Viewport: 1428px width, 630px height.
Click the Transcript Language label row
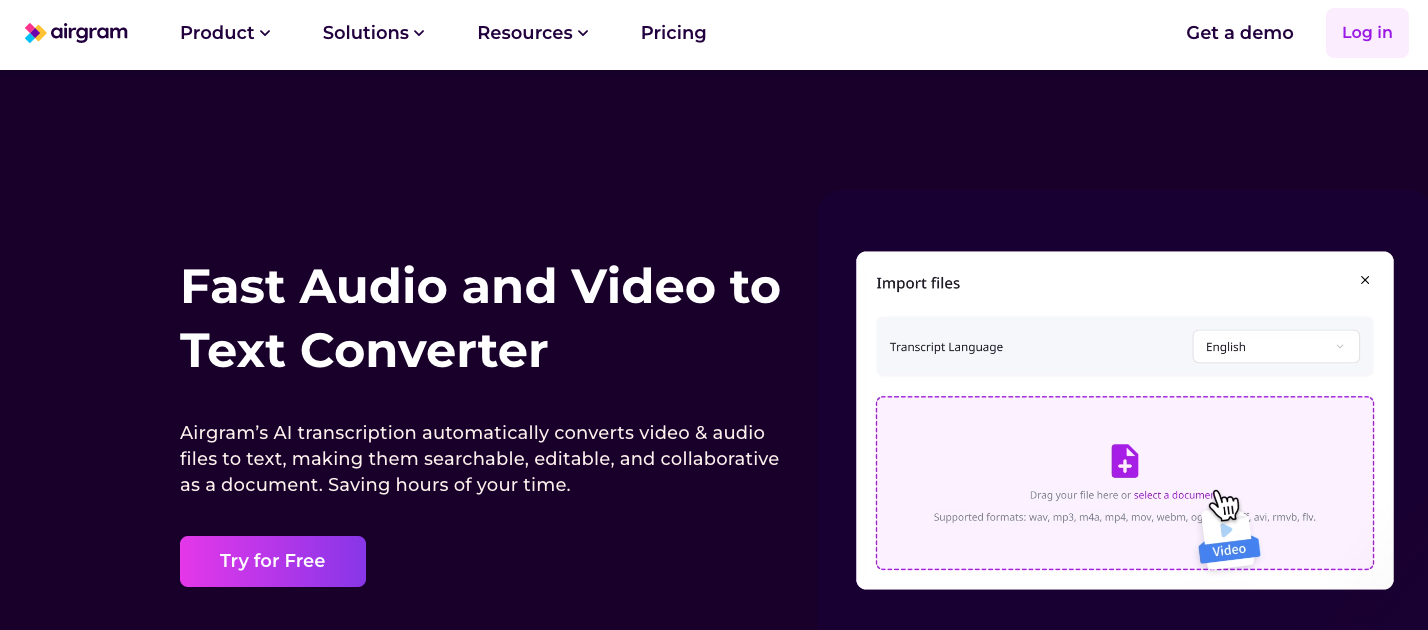pos(947,346)
